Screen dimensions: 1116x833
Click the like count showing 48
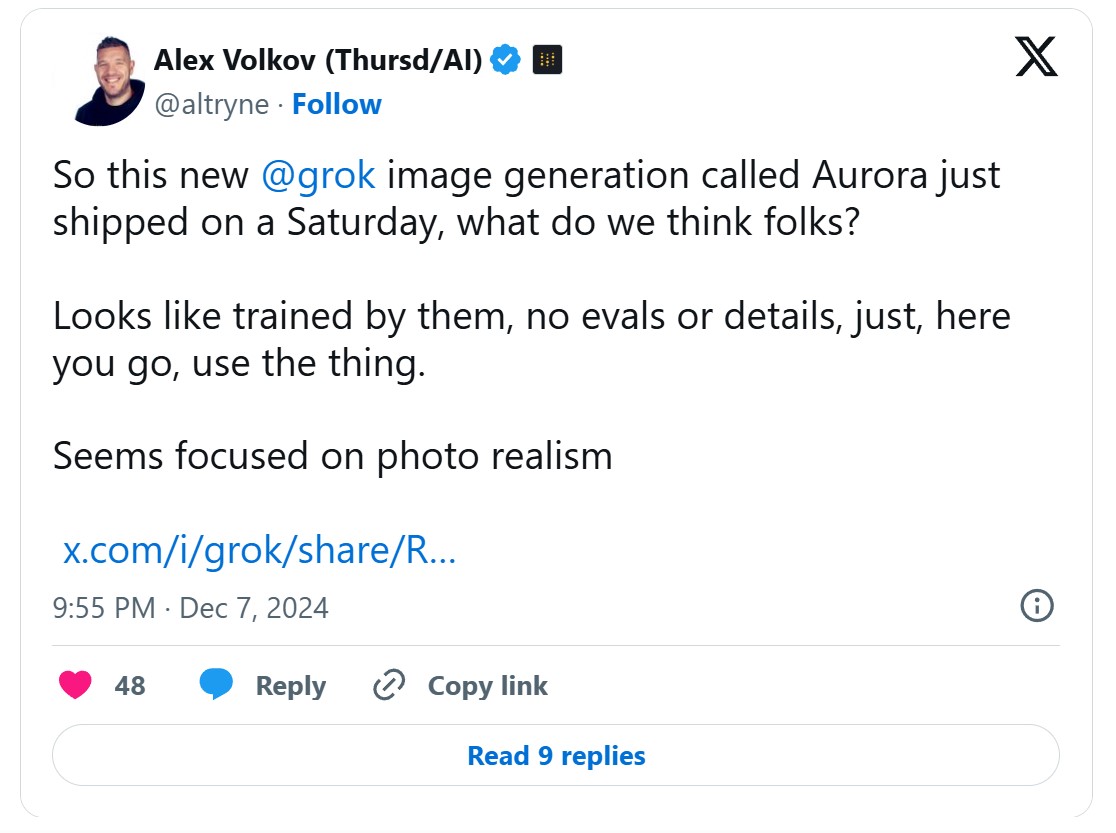131,685
